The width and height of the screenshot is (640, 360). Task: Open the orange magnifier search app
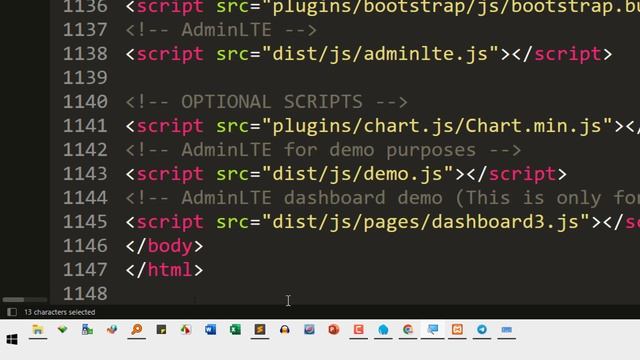pos(137,330)
